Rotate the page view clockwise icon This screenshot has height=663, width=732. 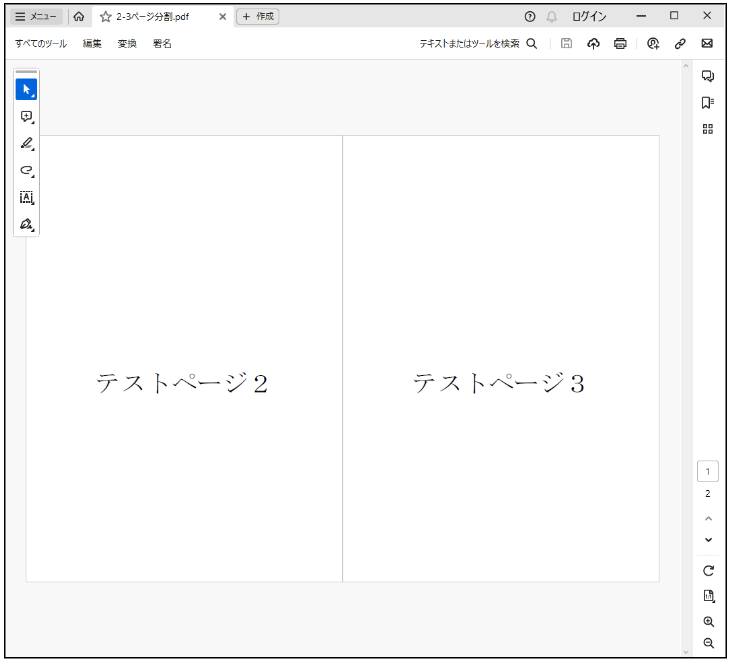pyautogui.click(x=708, y=571)
